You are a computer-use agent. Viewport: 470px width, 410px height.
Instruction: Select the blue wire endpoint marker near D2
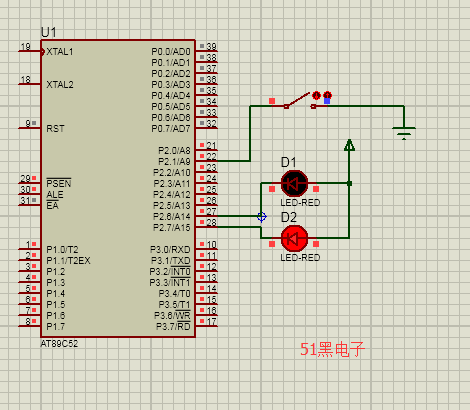tap(262, 217)
